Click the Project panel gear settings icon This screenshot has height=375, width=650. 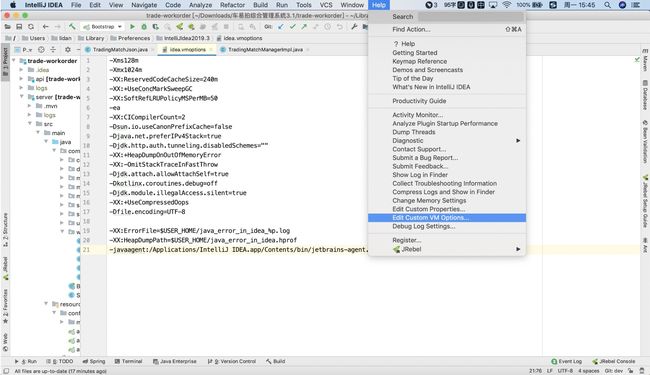pyautogui.click(x=68, y=50)
